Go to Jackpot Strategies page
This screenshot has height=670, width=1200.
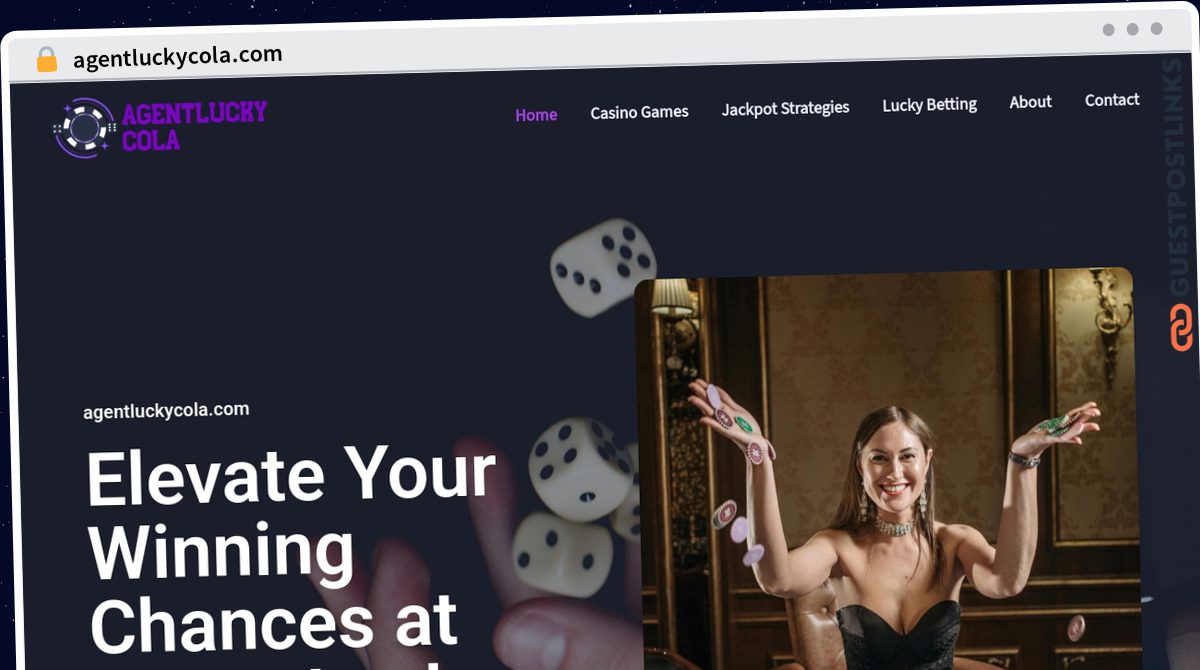click(785, 108)
